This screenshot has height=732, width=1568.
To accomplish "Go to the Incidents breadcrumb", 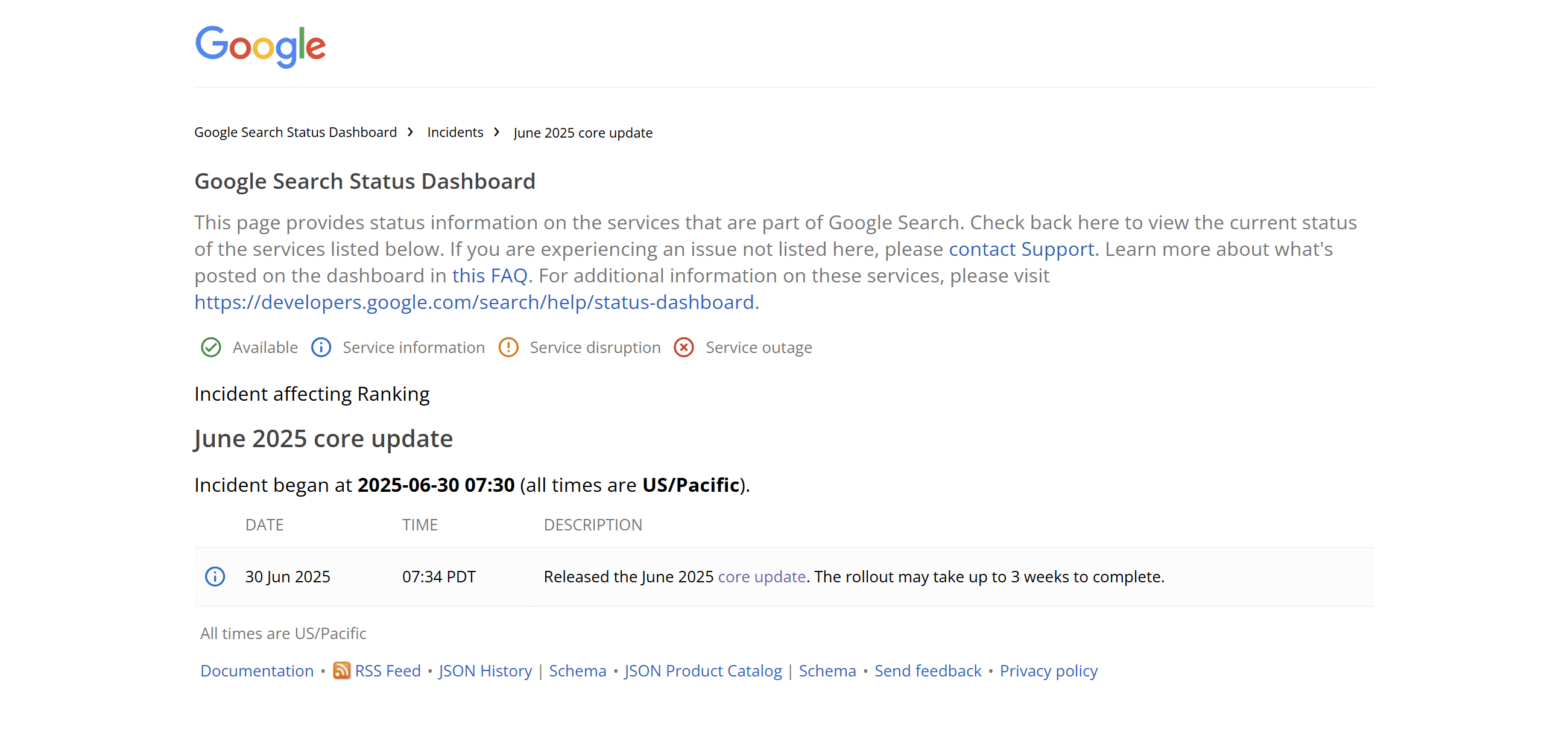I will point(455,132).
